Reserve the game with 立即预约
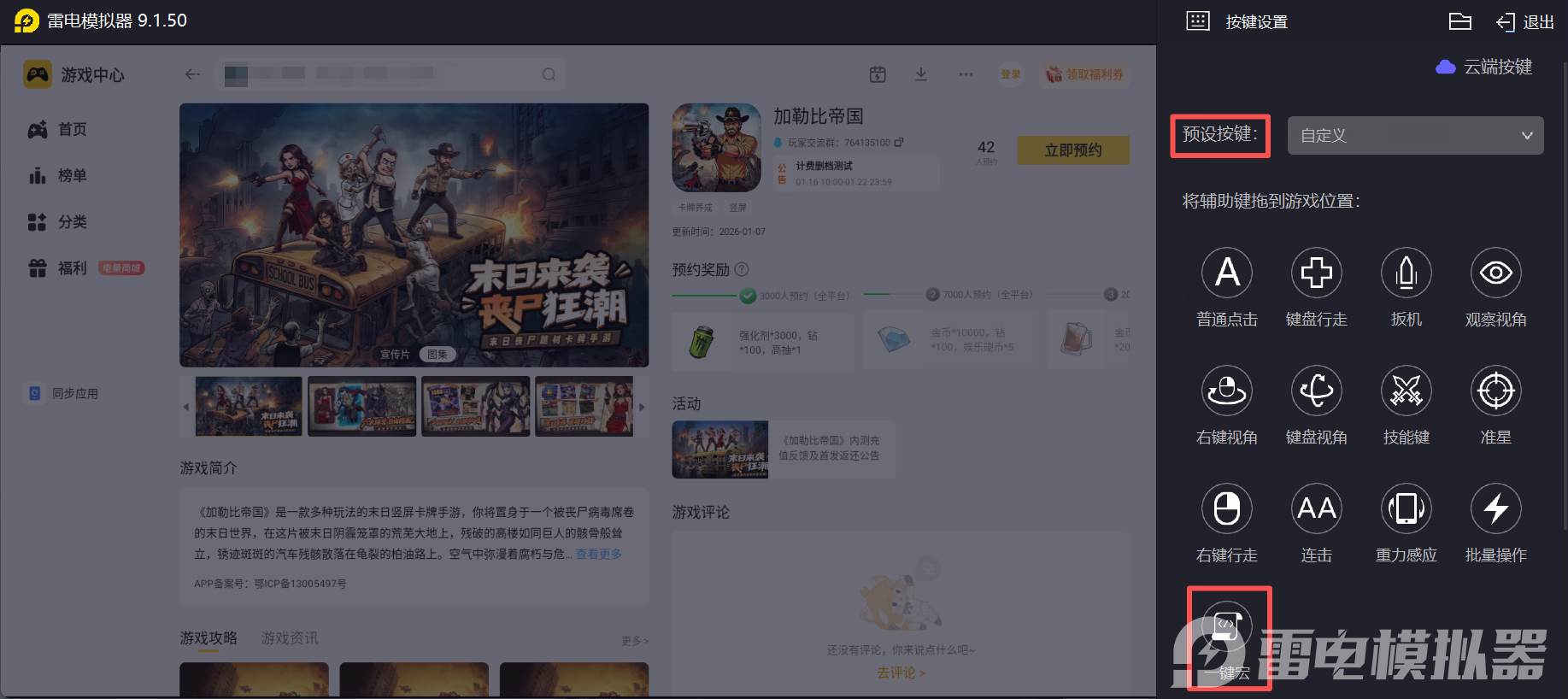Image resolution: width=1568 pixels, height=699 pixels. pos(1073,150)
